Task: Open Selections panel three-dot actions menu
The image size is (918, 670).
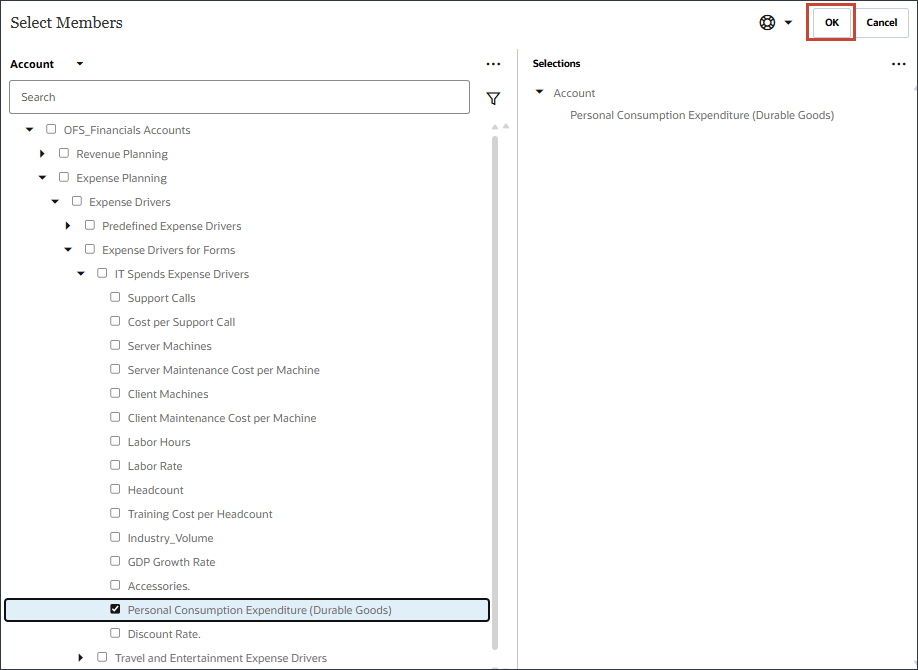Action: point(898,64)
